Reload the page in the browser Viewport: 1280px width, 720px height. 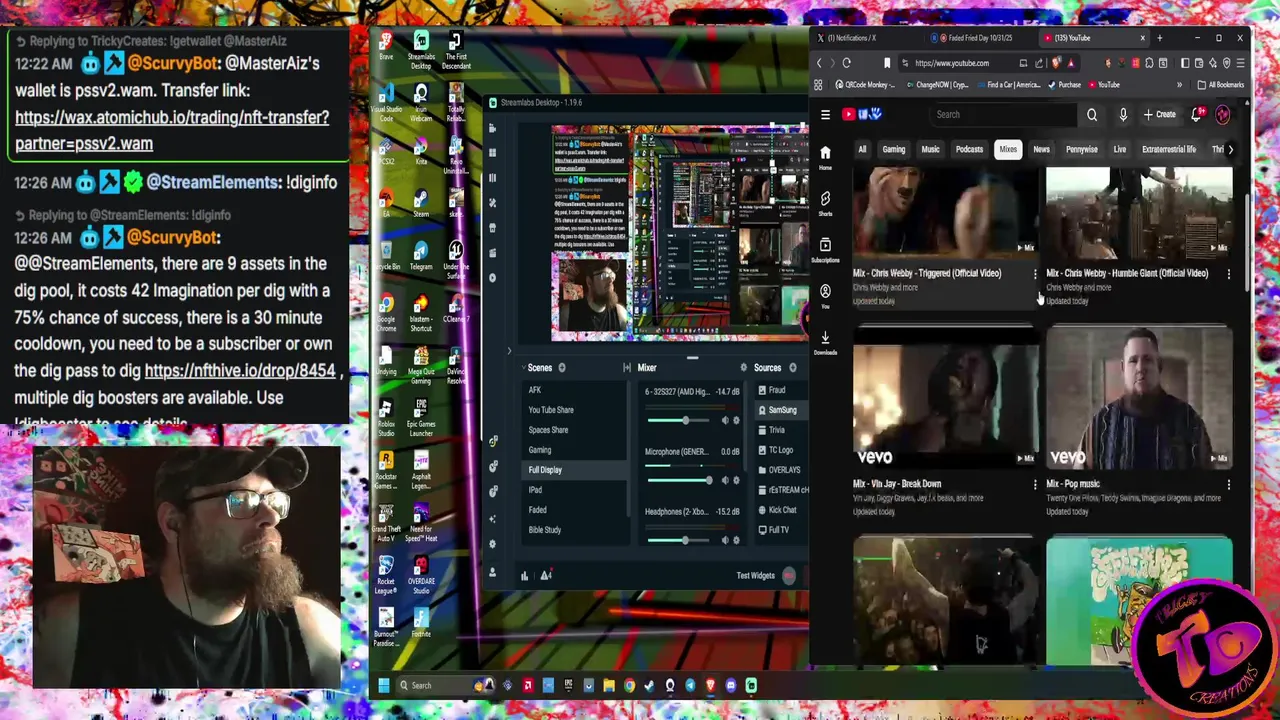846,63
